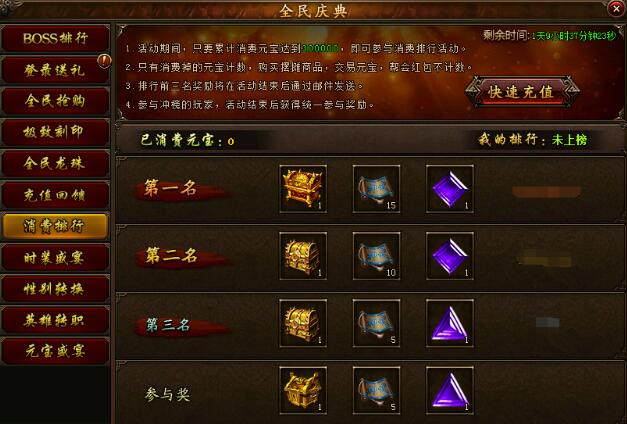Open the 全民抢购 tab
This screenshot has height=424, width=627.
(x=55, y=101)
